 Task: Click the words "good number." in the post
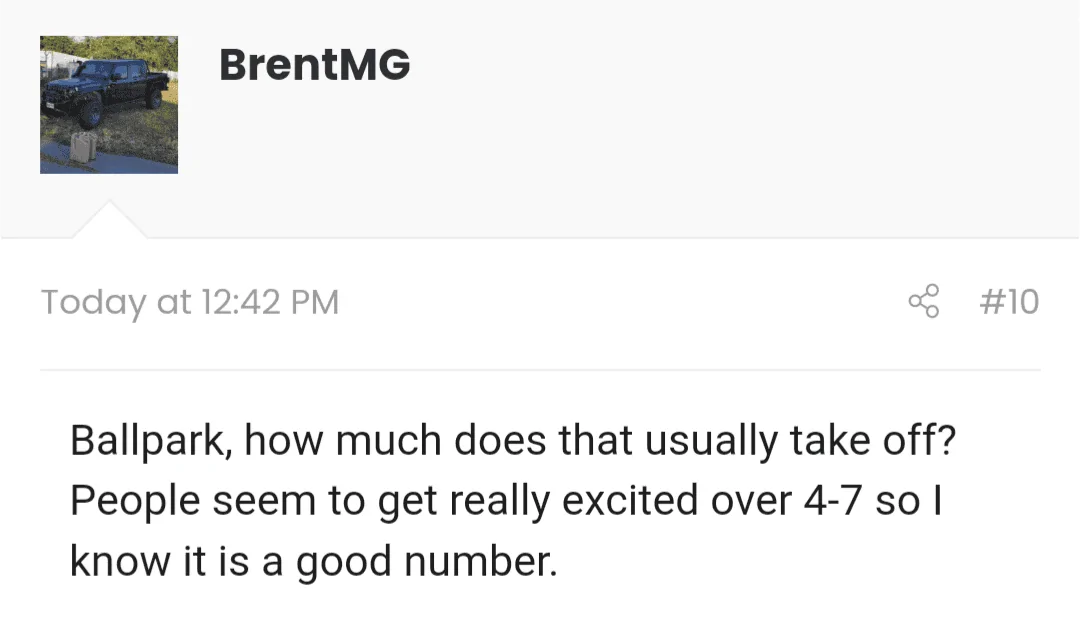[426, 562]
